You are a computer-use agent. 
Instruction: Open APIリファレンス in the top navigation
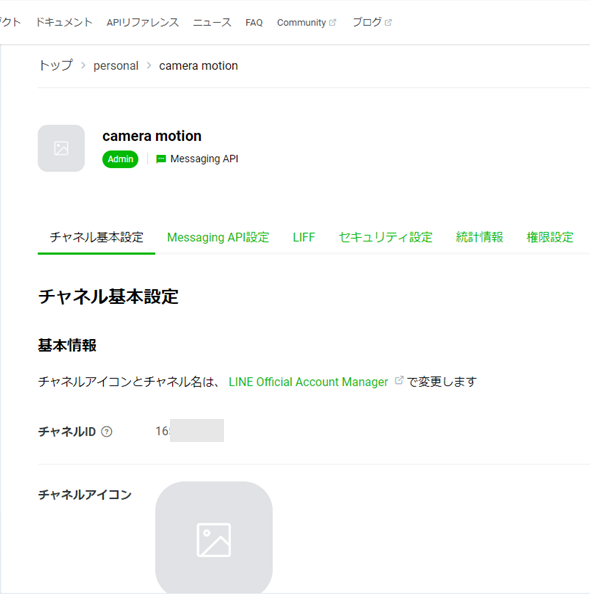143,23
